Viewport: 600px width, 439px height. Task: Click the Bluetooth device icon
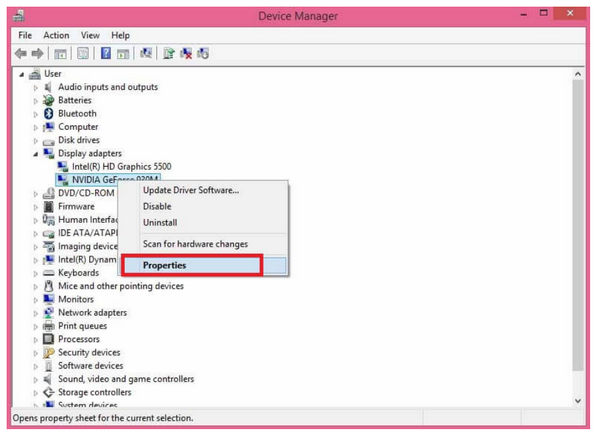coord(49,114)
